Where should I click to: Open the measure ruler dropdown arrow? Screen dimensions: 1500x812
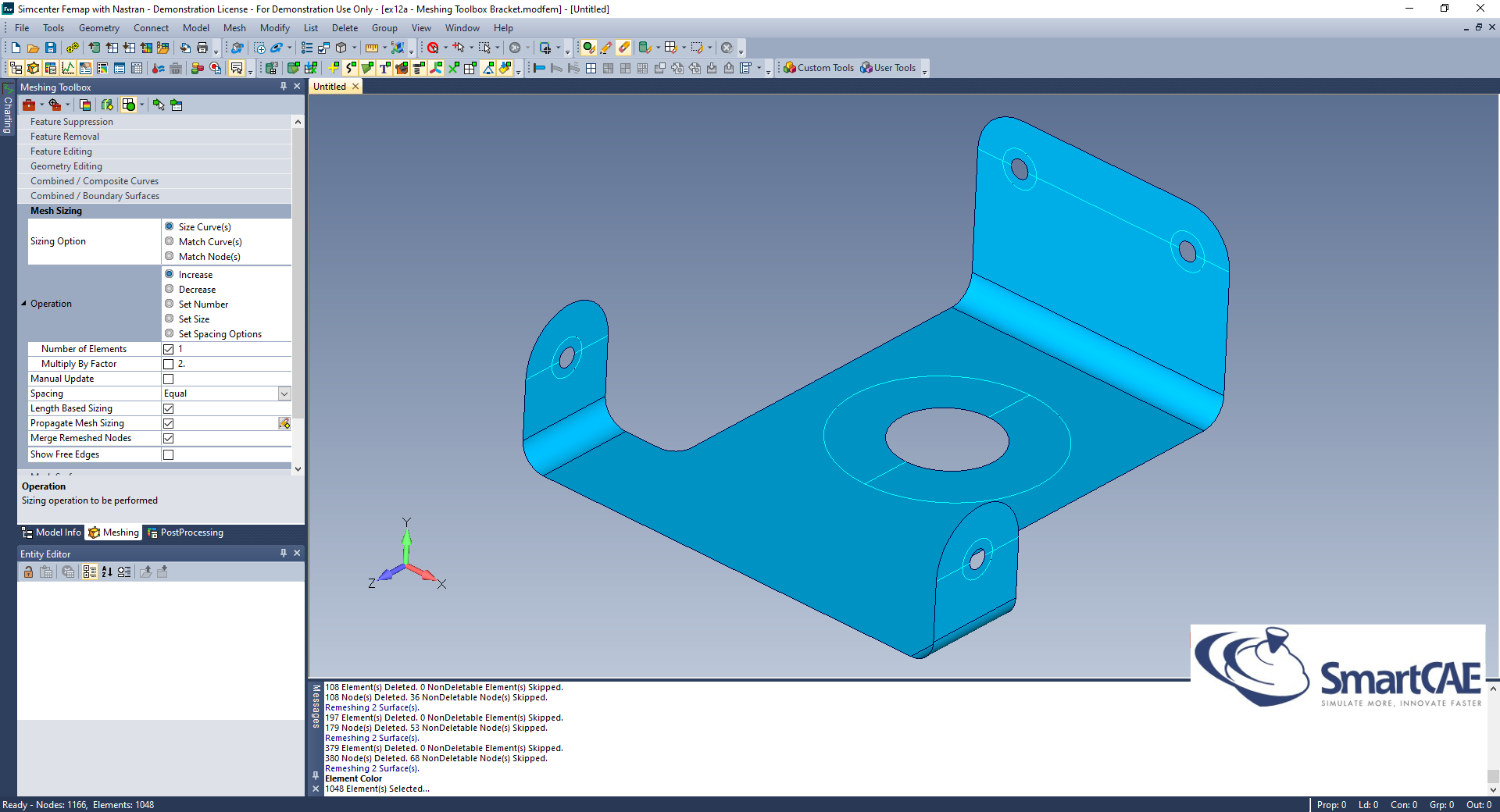[x=384, y=48]
